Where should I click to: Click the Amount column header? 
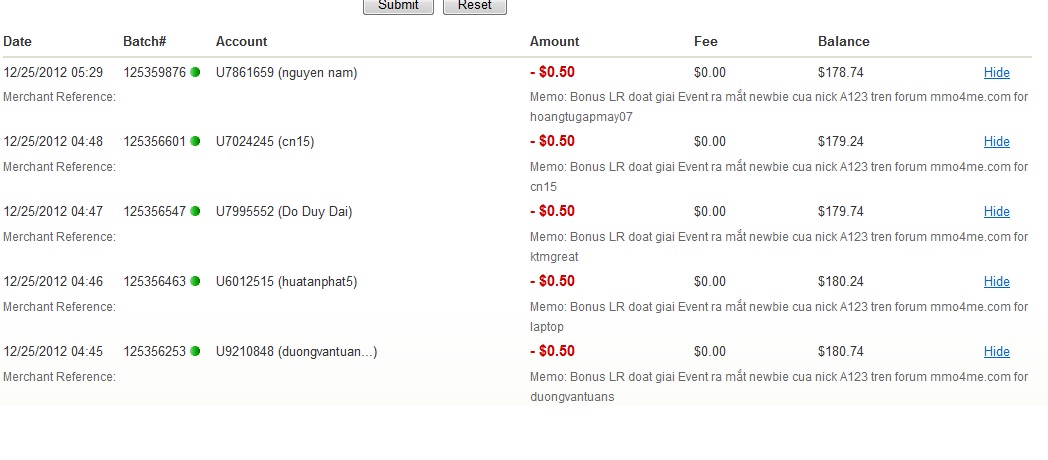pyautogui.click(x=554, y=42)
